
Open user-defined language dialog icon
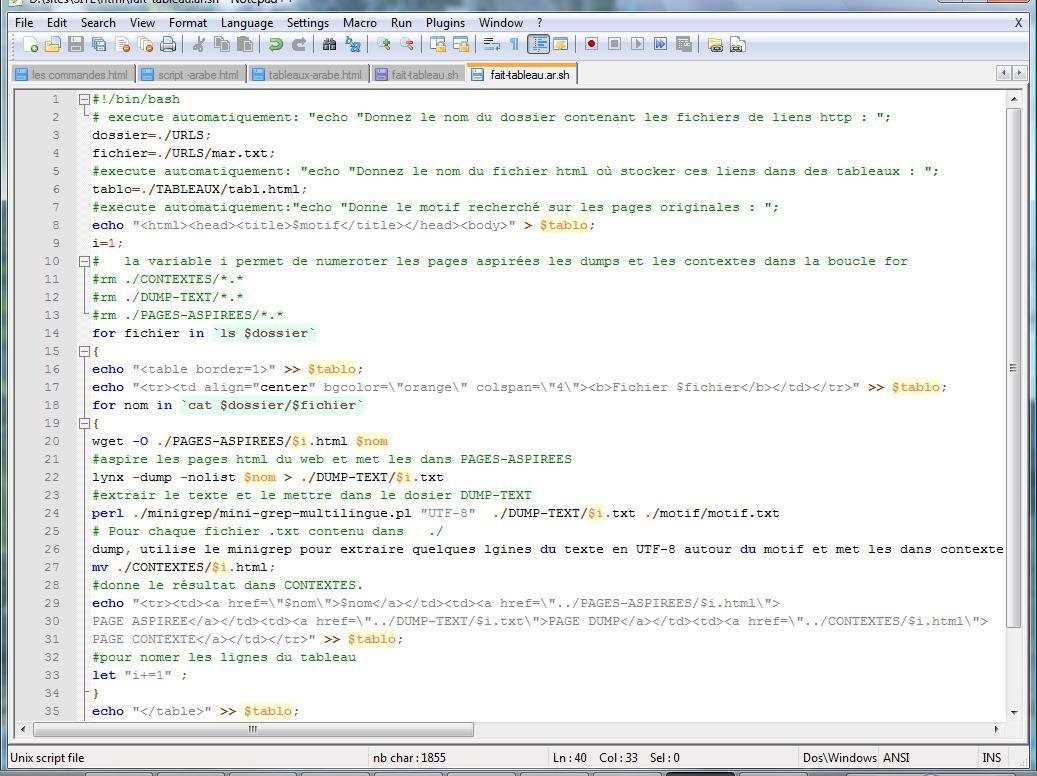pos(561,45)
